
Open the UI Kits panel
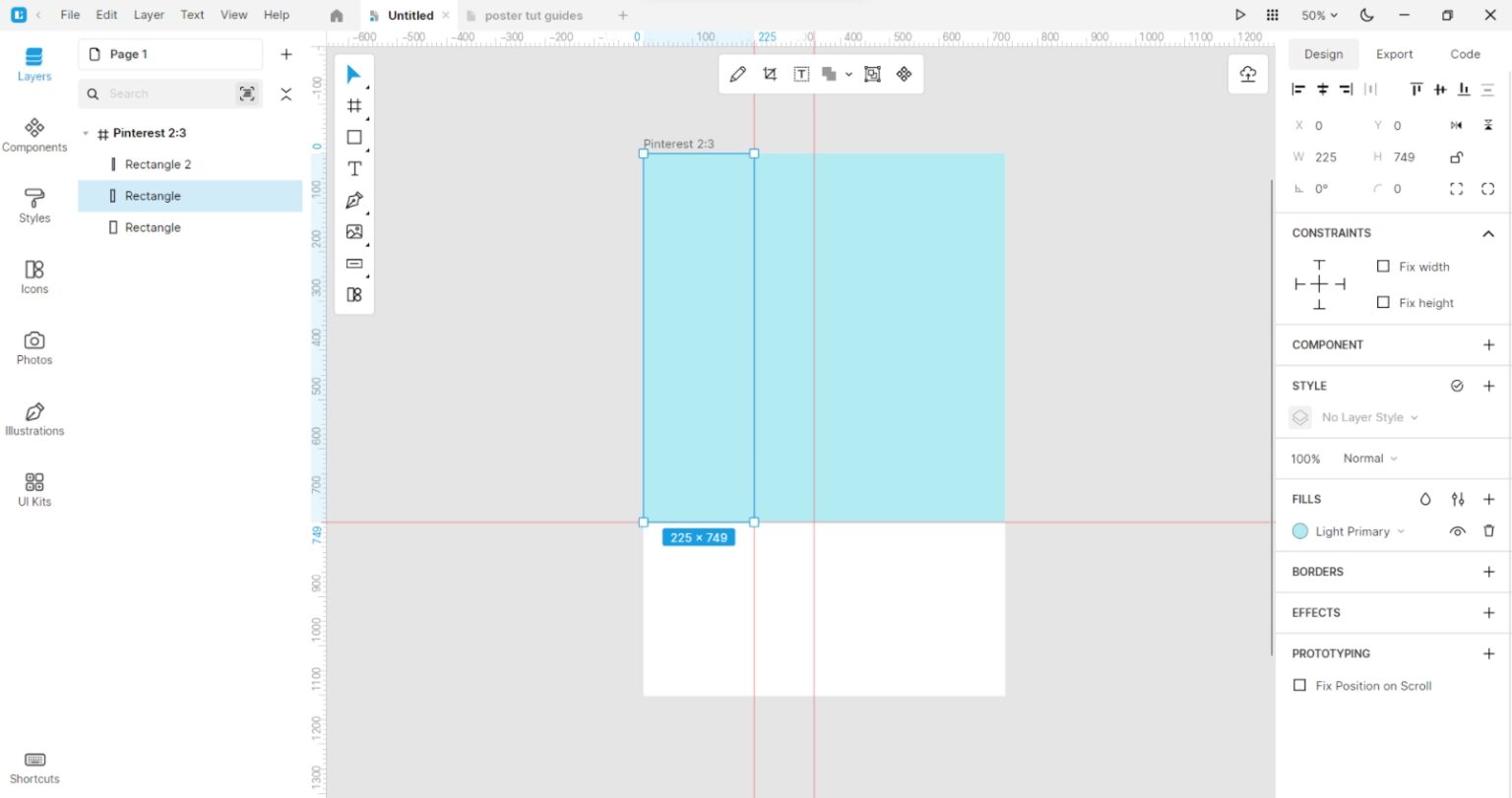click(34, 490)
